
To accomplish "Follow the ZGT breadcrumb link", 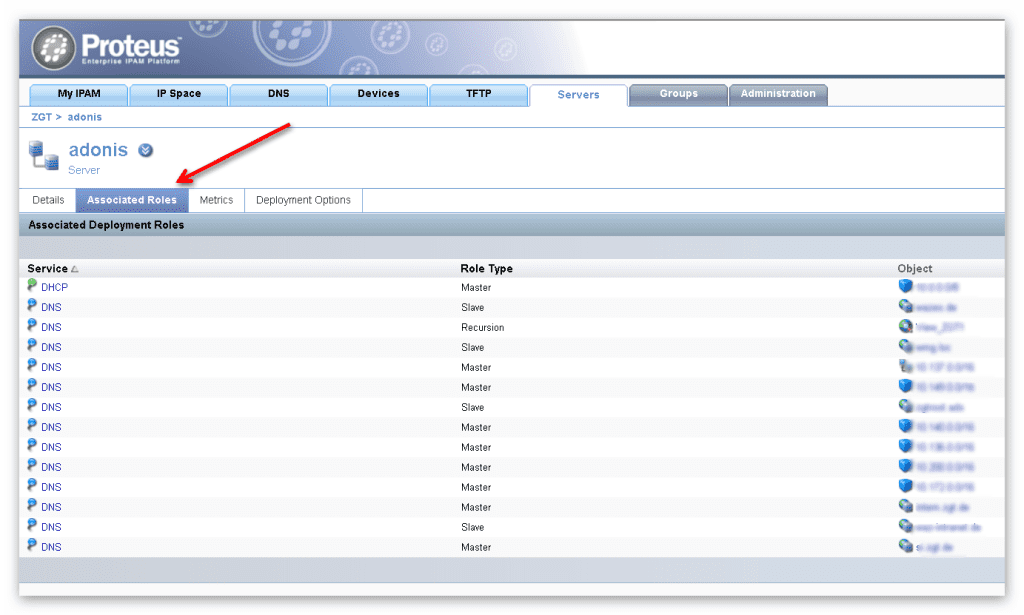I will point(41,117).
